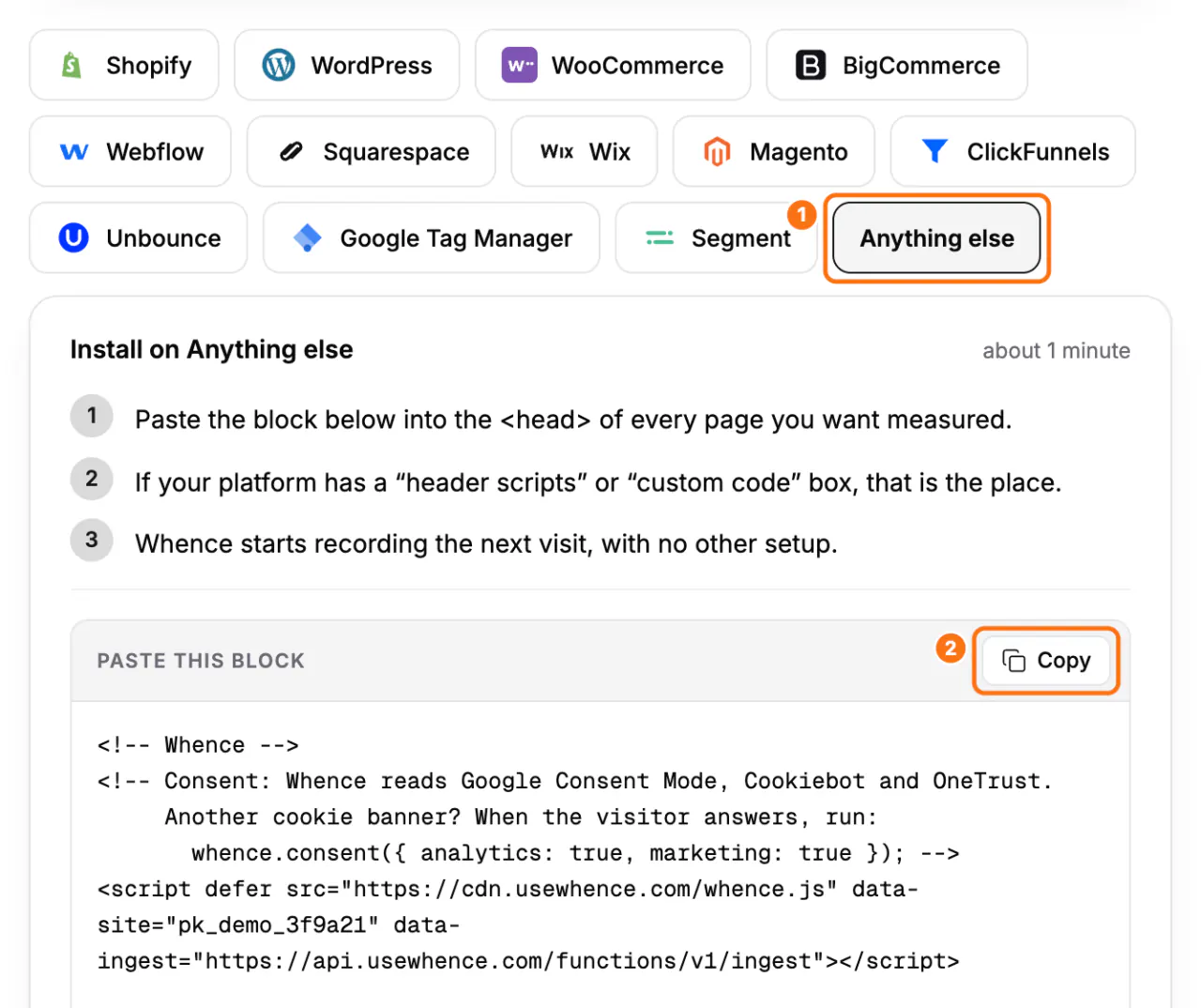Screen dimensions: 1201x1008
Task: Choose the WooCommerce platform option
Action: point(613,65)
